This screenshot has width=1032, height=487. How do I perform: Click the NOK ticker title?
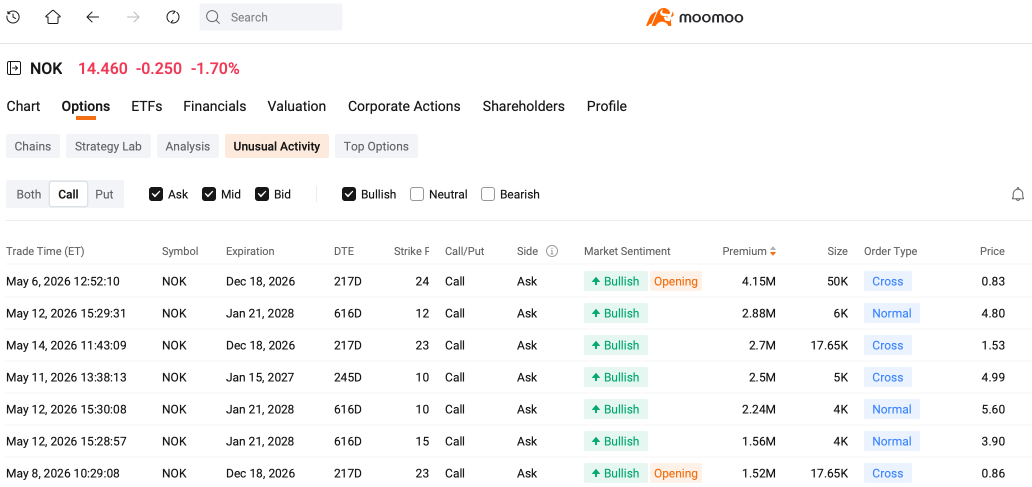click(46, 68)
